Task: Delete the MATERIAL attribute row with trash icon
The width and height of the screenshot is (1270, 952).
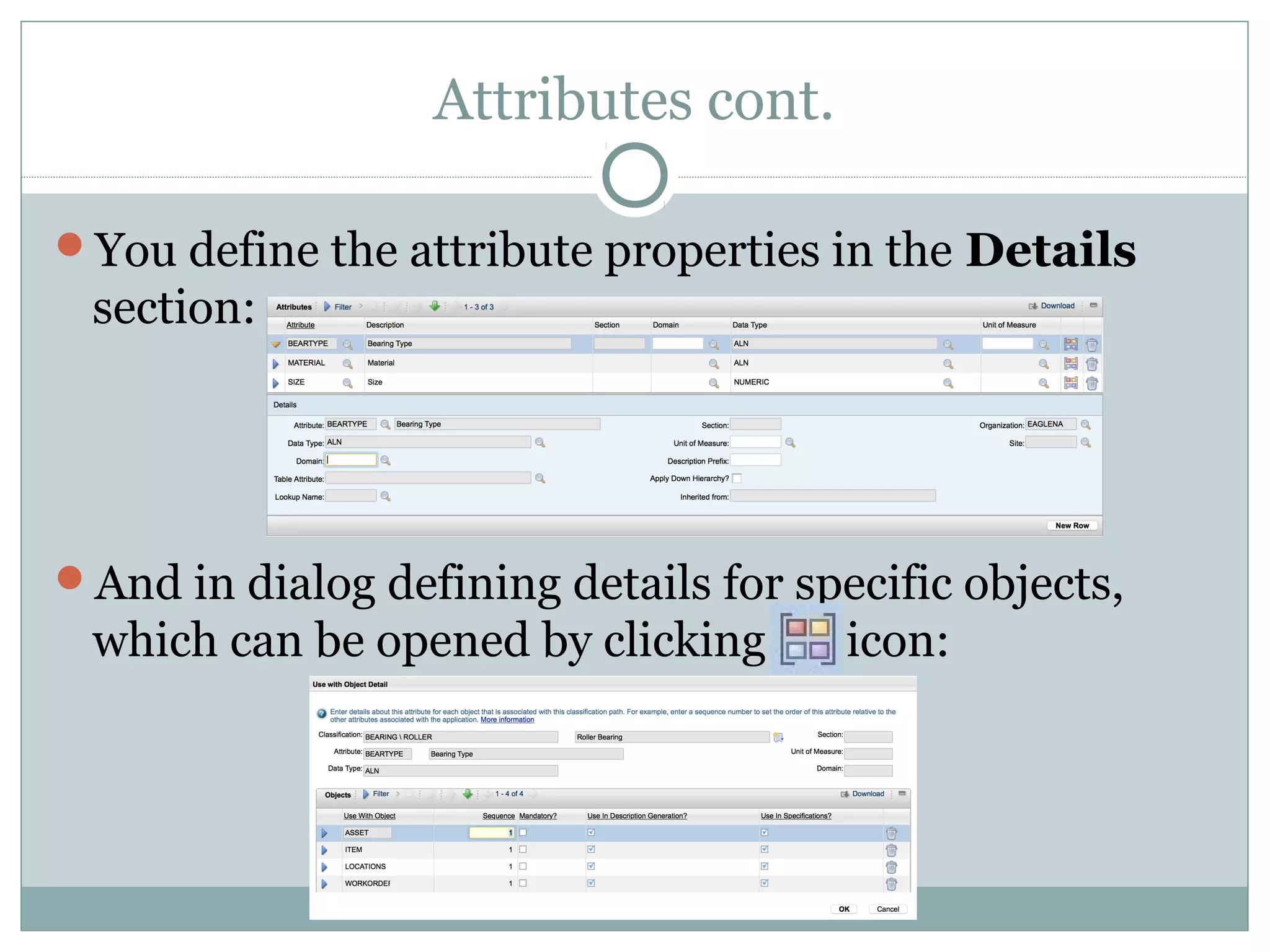Action: click(x=1092, y=364)
